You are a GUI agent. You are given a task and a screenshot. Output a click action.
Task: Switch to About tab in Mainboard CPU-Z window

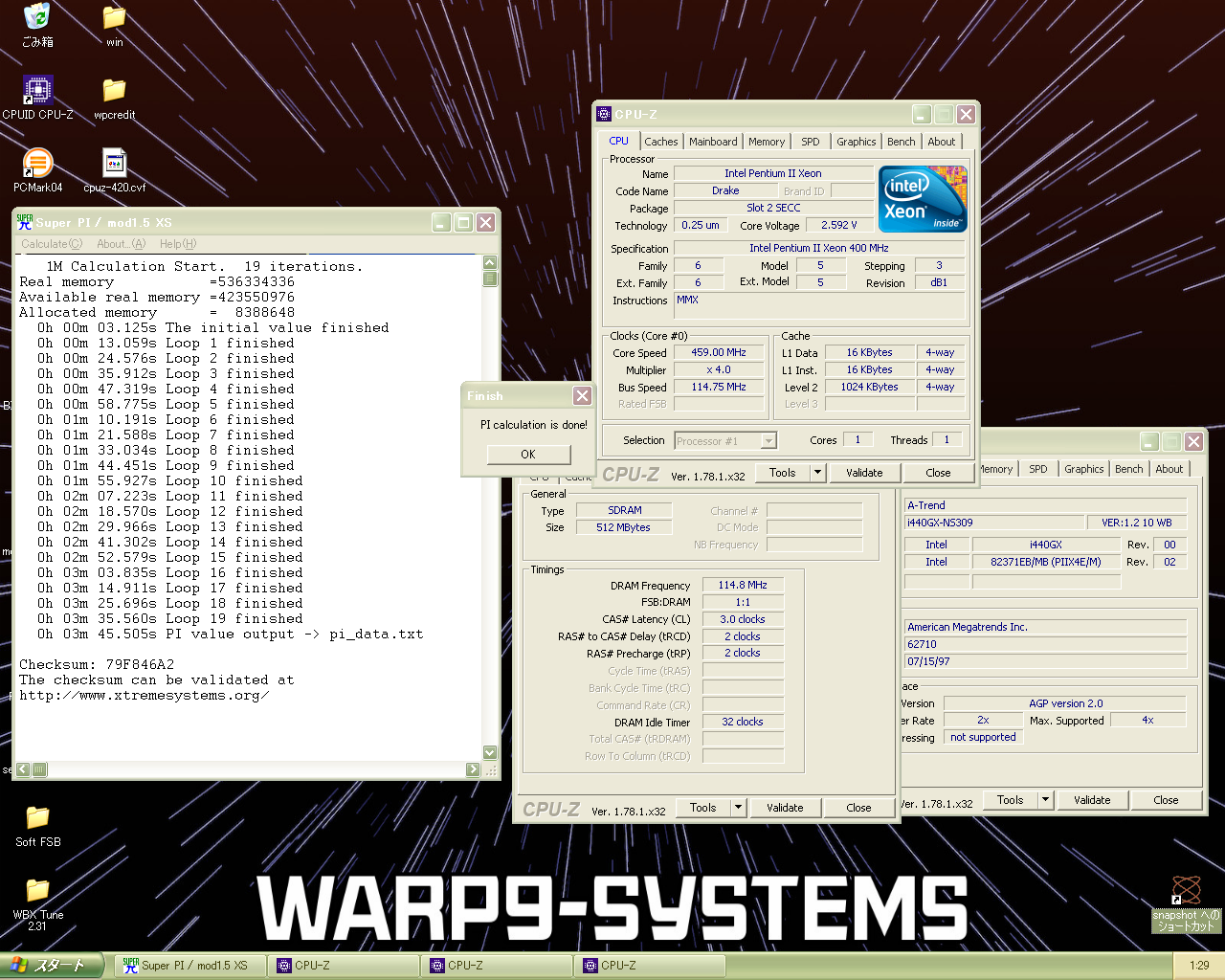click(x=1169, y=469)
